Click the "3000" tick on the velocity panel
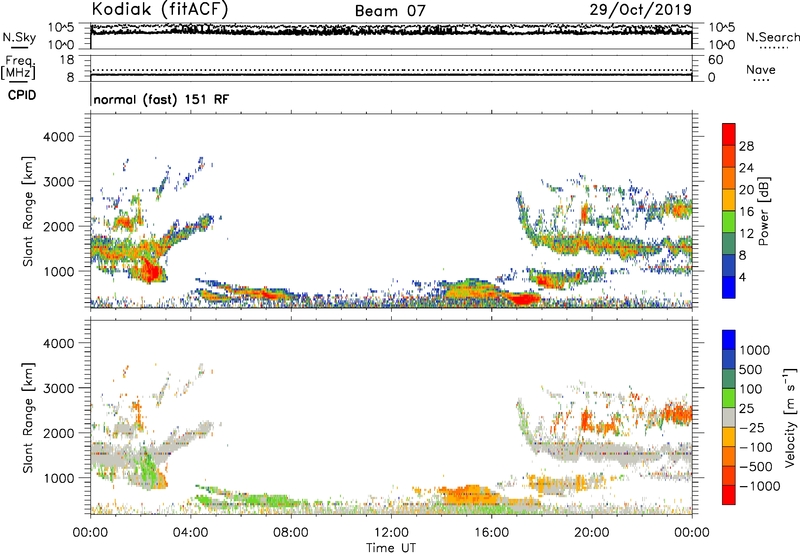The width and height of the screenshot is (800, 554). pyautogui.click(x=58, y=388)
